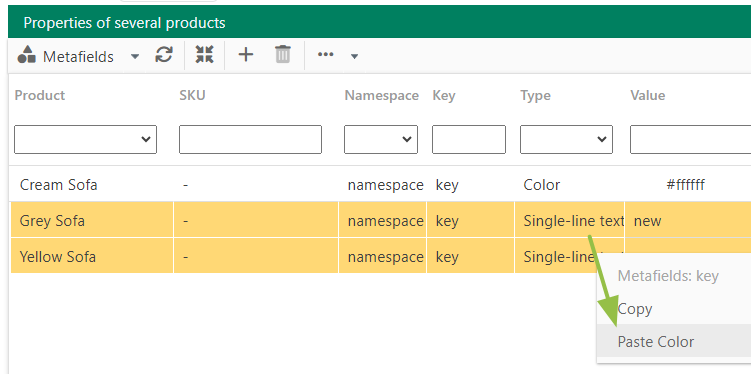
Task: Expand the arrow next to more options
Action: [x=354, y=57]
